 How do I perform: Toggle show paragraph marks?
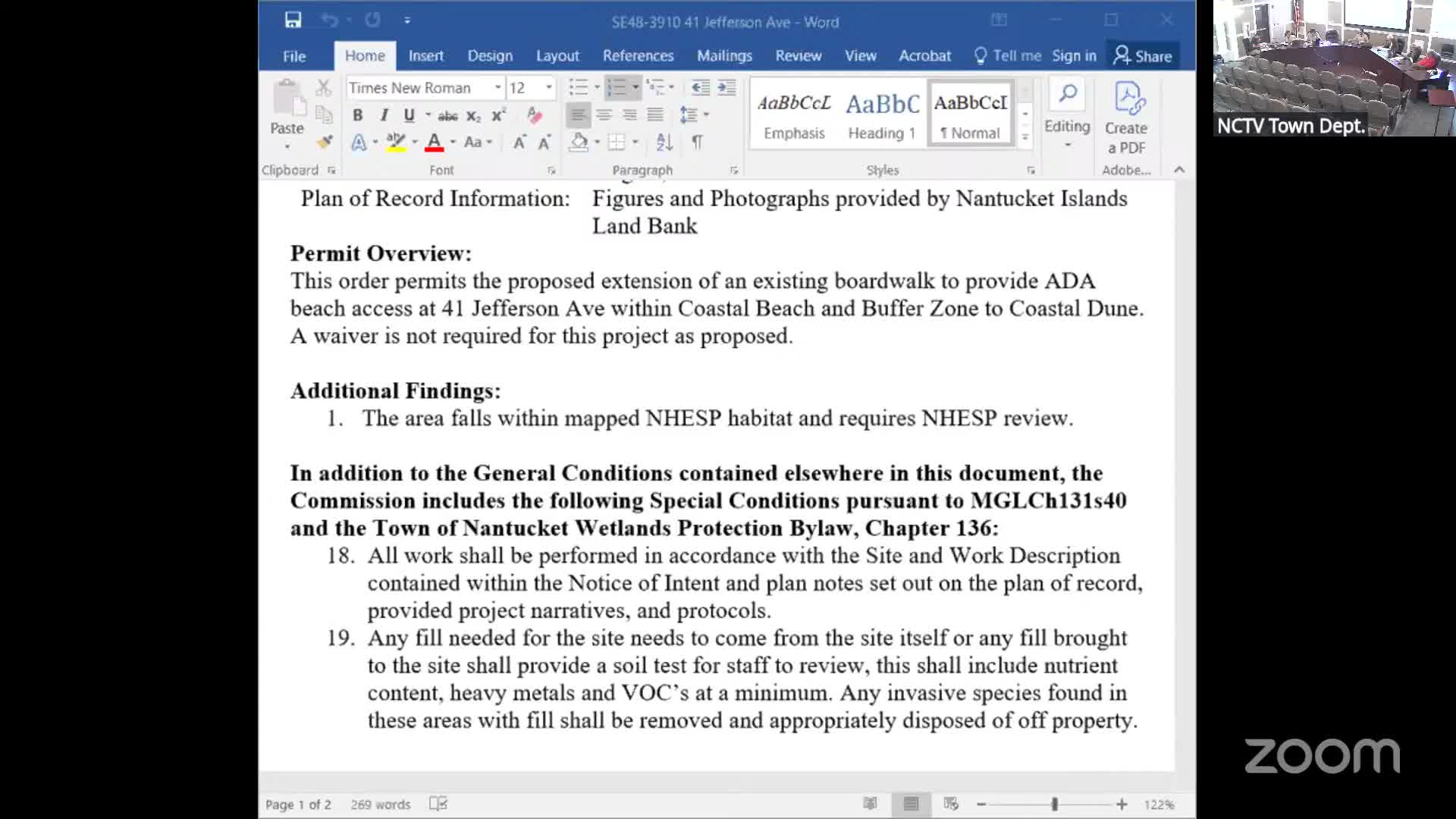697,143
